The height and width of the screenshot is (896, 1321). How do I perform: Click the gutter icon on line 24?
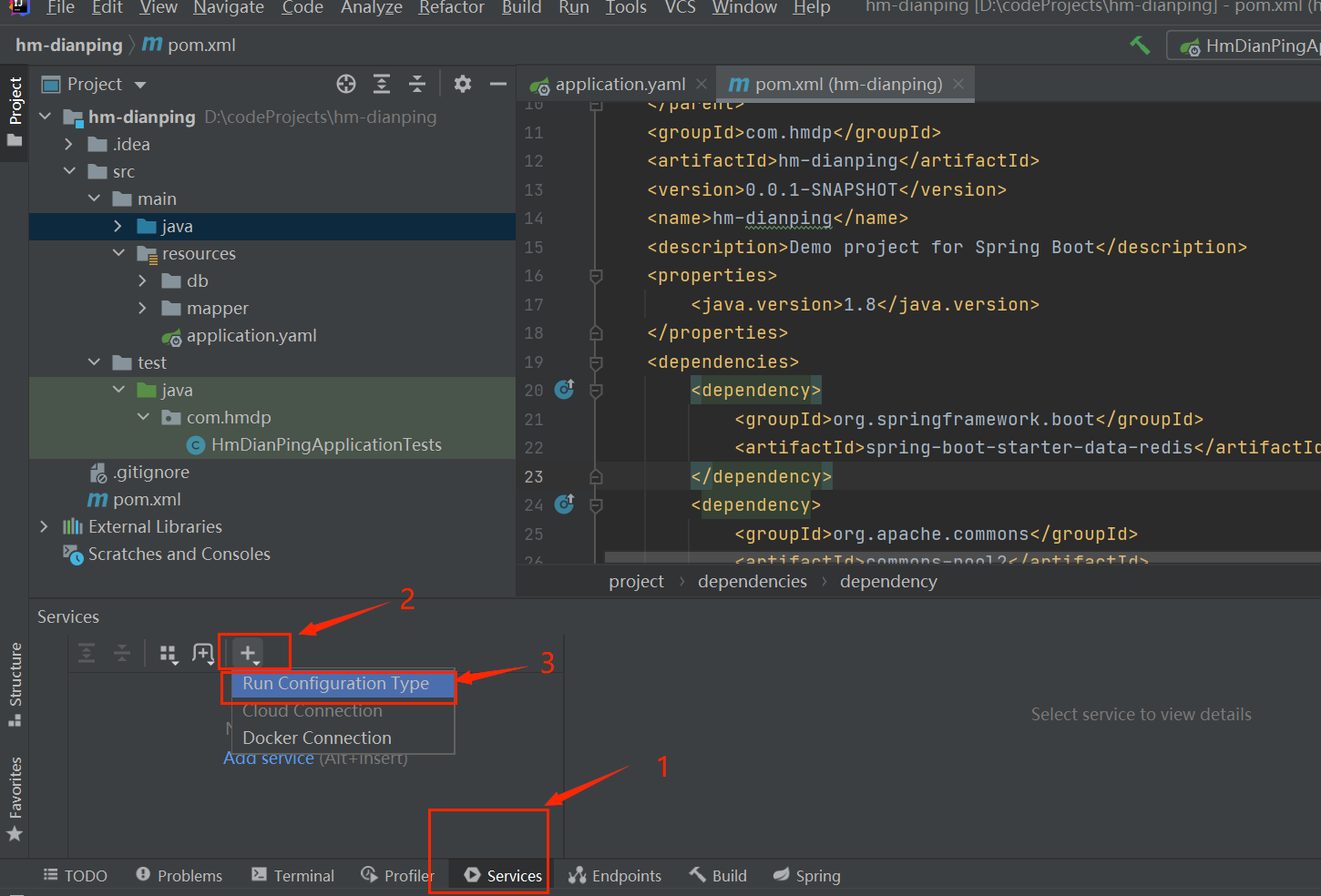[x=565, y=504]
